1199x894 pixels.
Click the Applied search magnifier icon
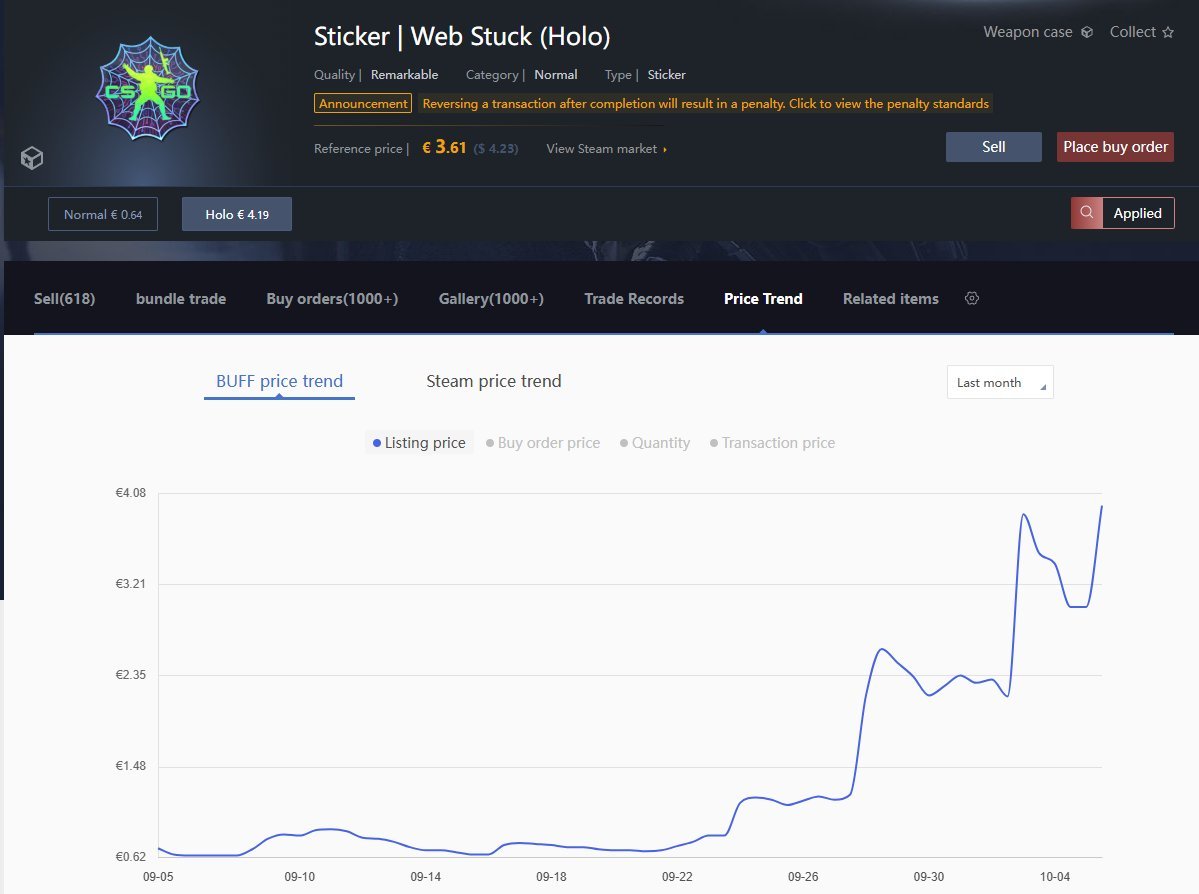pos(1087,213)
